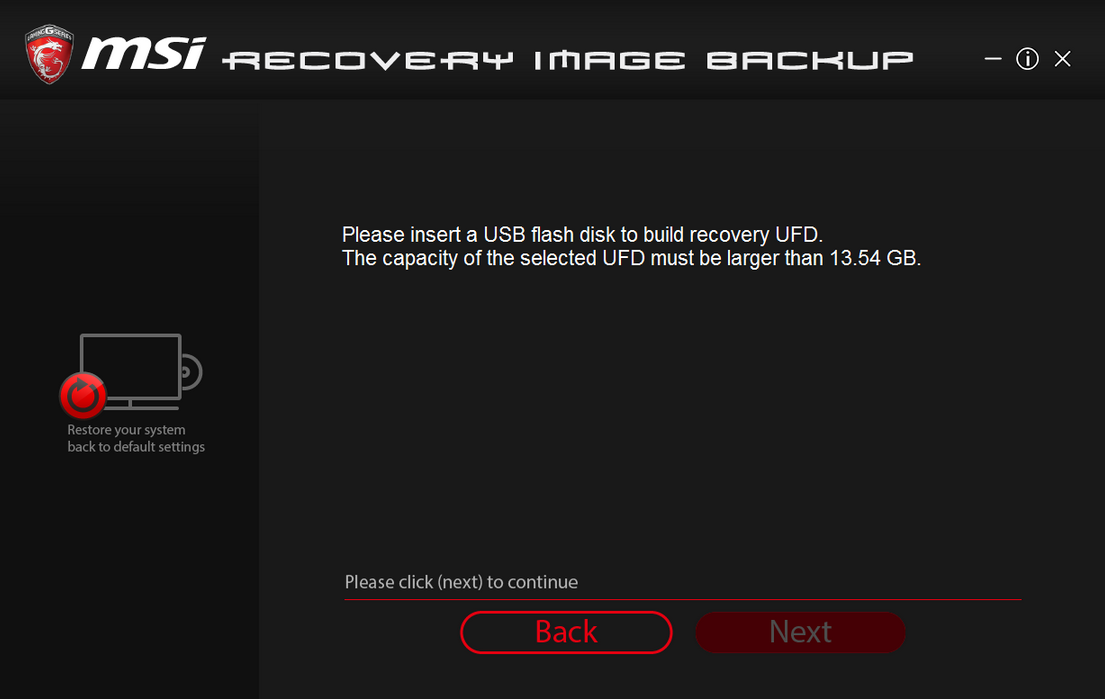
Task: Click the MSI dragon shield logo
Action: pyautogui.click(x=49, y=54)
